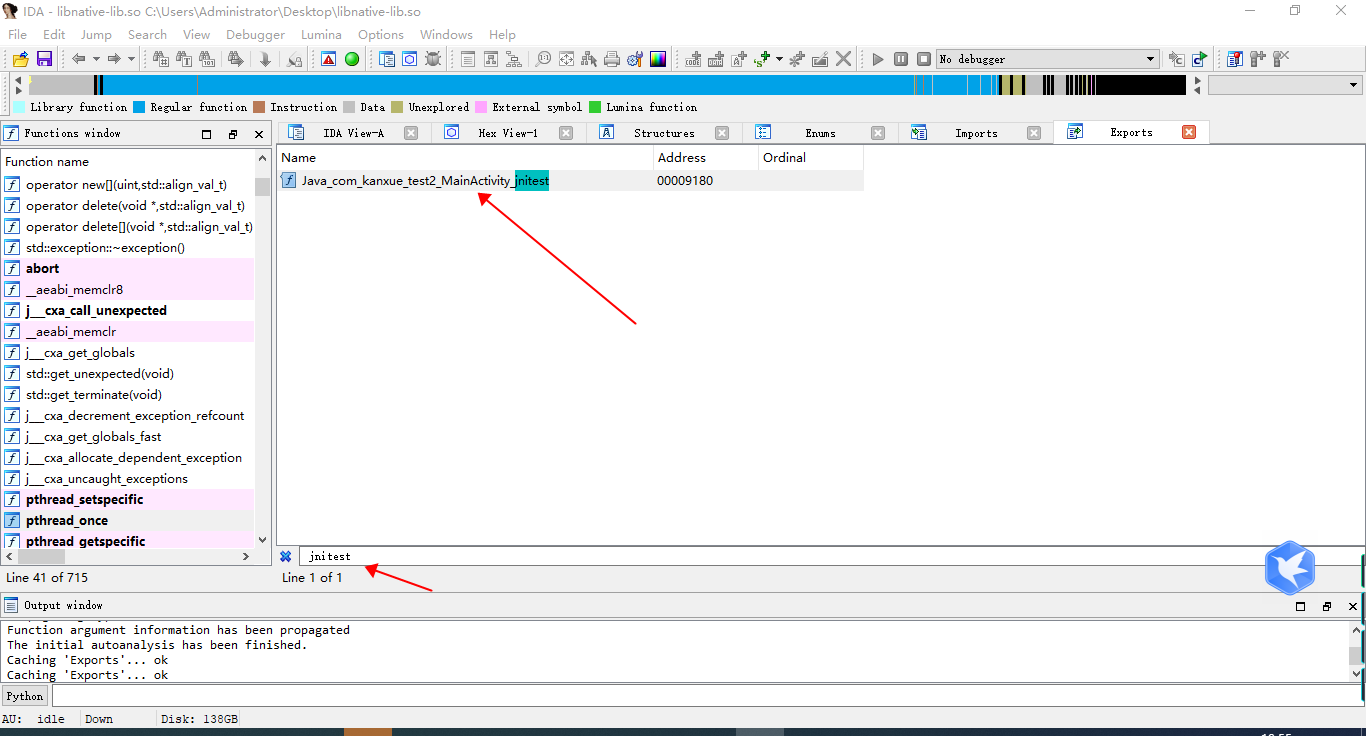1366x736 pixels.
Task: Click the zoom 1:1 magnifier icon
Action: pyautogui.click(x=543, y=59)
